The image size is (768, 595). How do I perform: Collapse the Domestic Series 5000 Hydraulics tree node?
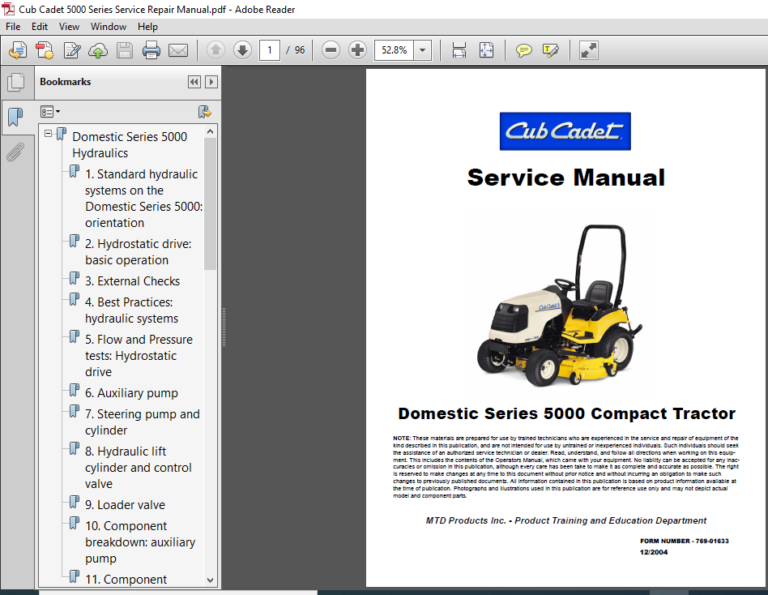tap(48, 133)
